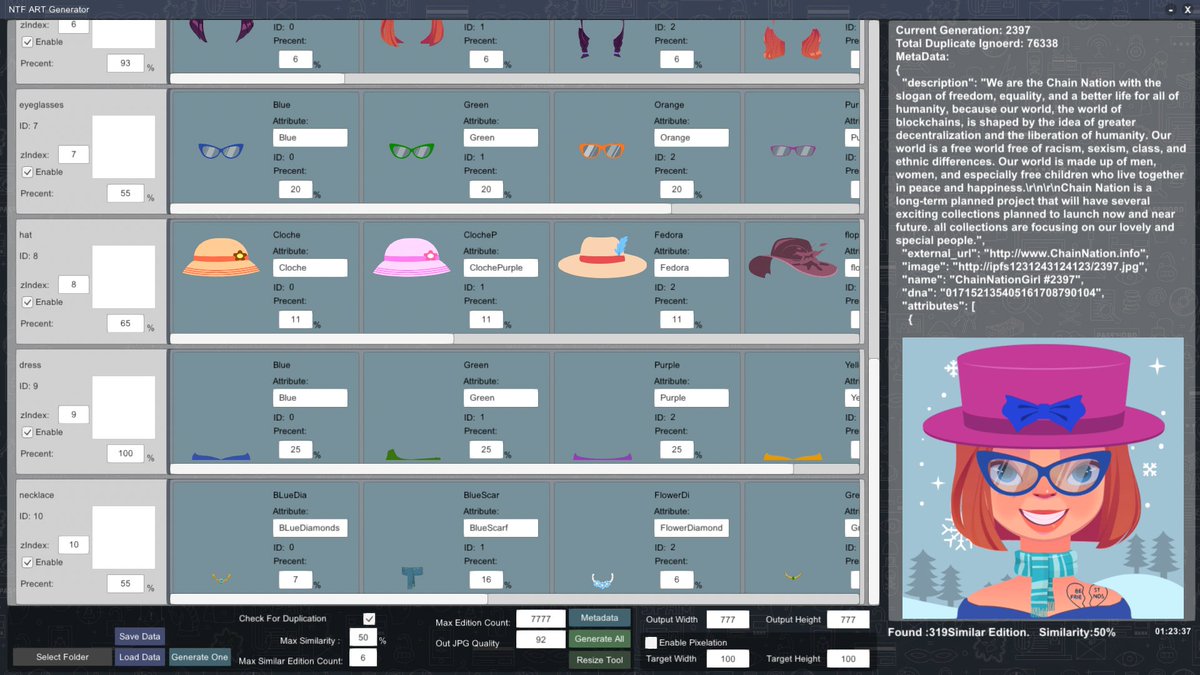Edit the Fedora attribute field
Viewport: 1200px width, 675px height.
tap(691, 268)
